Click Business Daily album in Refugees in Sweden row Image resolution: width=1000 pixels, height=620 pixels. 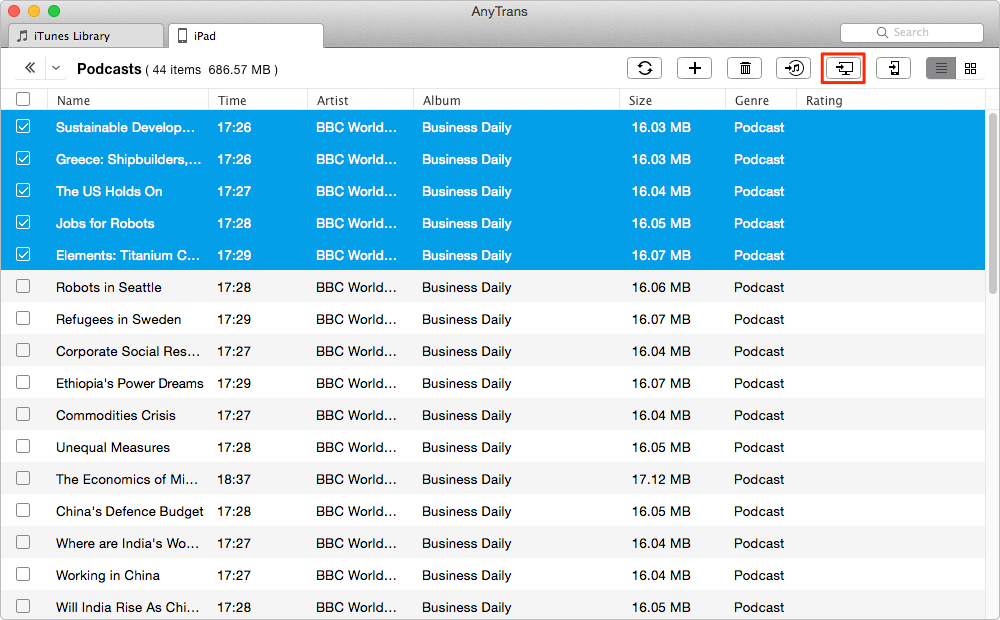tap(466, 320)
